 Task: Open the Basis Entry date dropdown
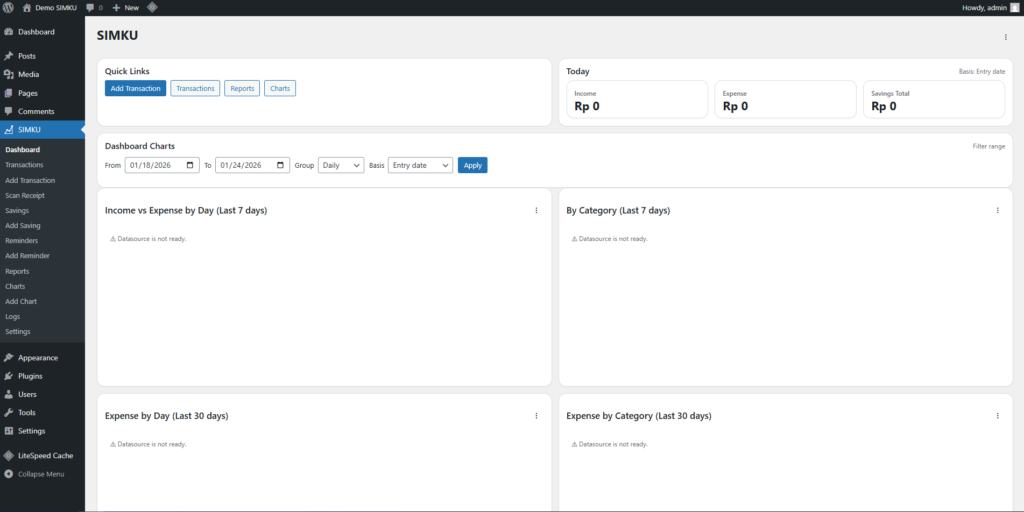[421, 165]
